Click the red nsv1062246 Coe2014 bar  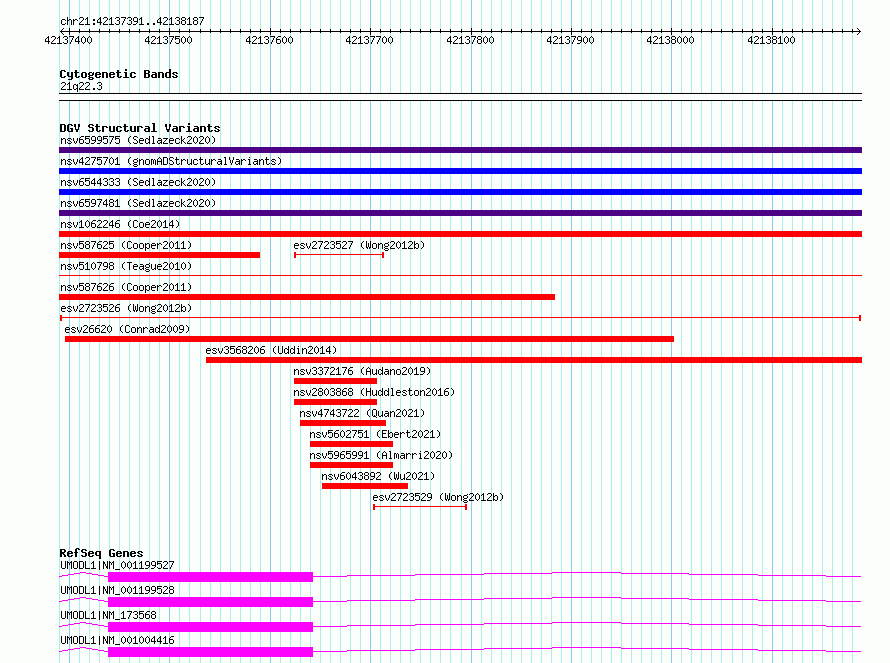click(x=460, y=234)
